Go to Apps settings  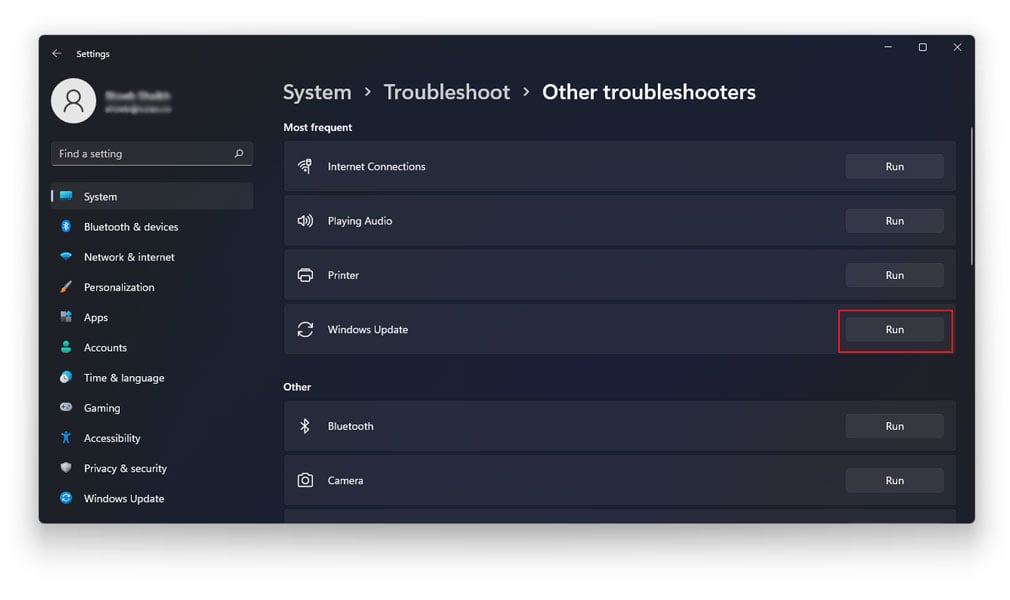tap(152, 317)
